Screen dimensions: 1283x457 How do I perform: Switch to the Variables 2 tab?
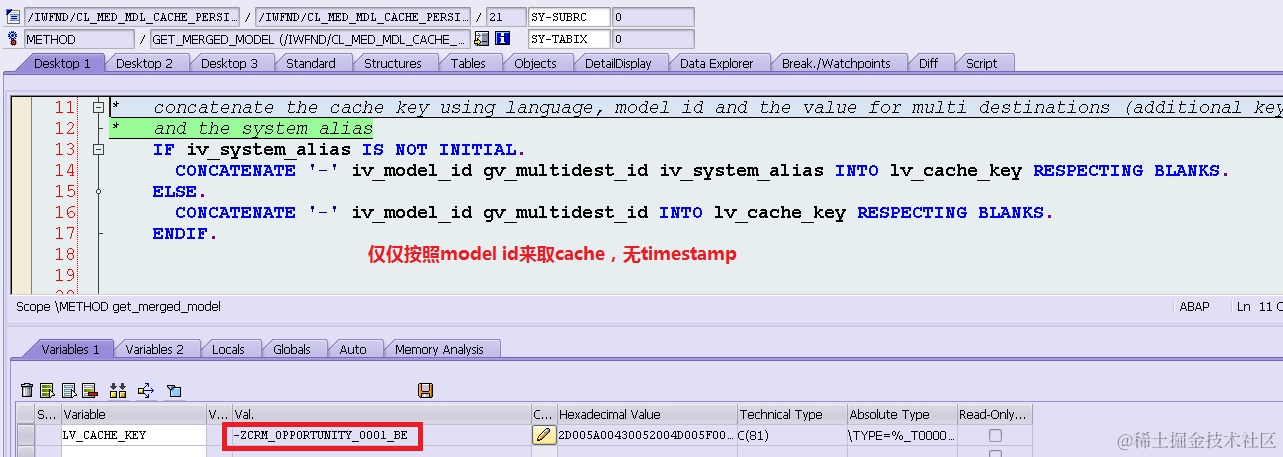tap(155, 349)
